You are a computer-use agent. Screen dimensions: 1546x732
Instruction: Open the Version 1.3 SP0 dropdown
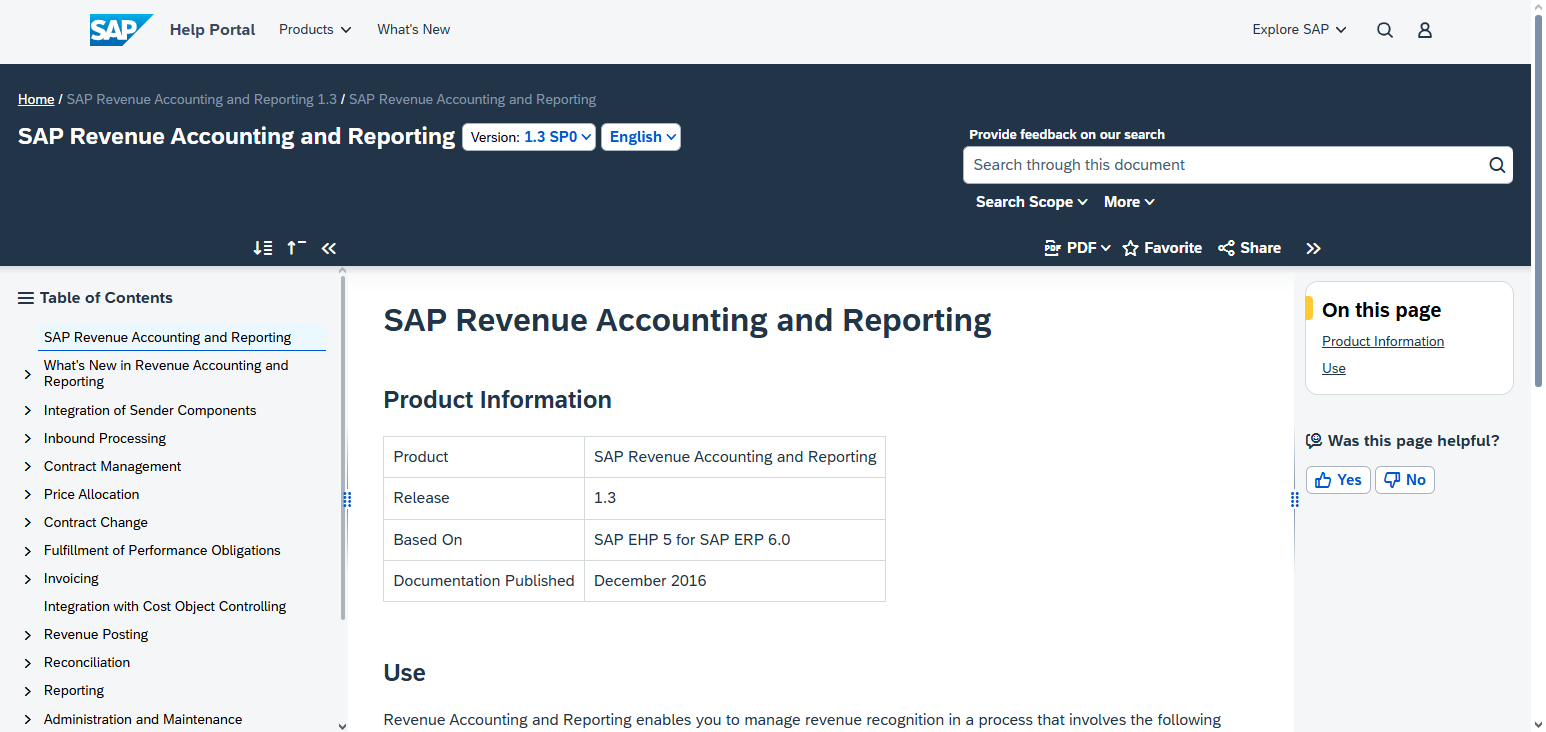[529, 137]
